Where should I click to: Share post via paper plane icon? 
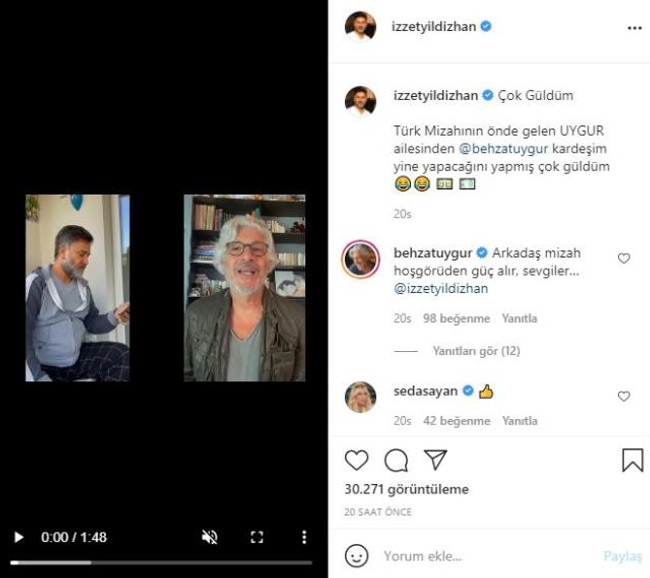pyautogui.click(x=435, y=460)
